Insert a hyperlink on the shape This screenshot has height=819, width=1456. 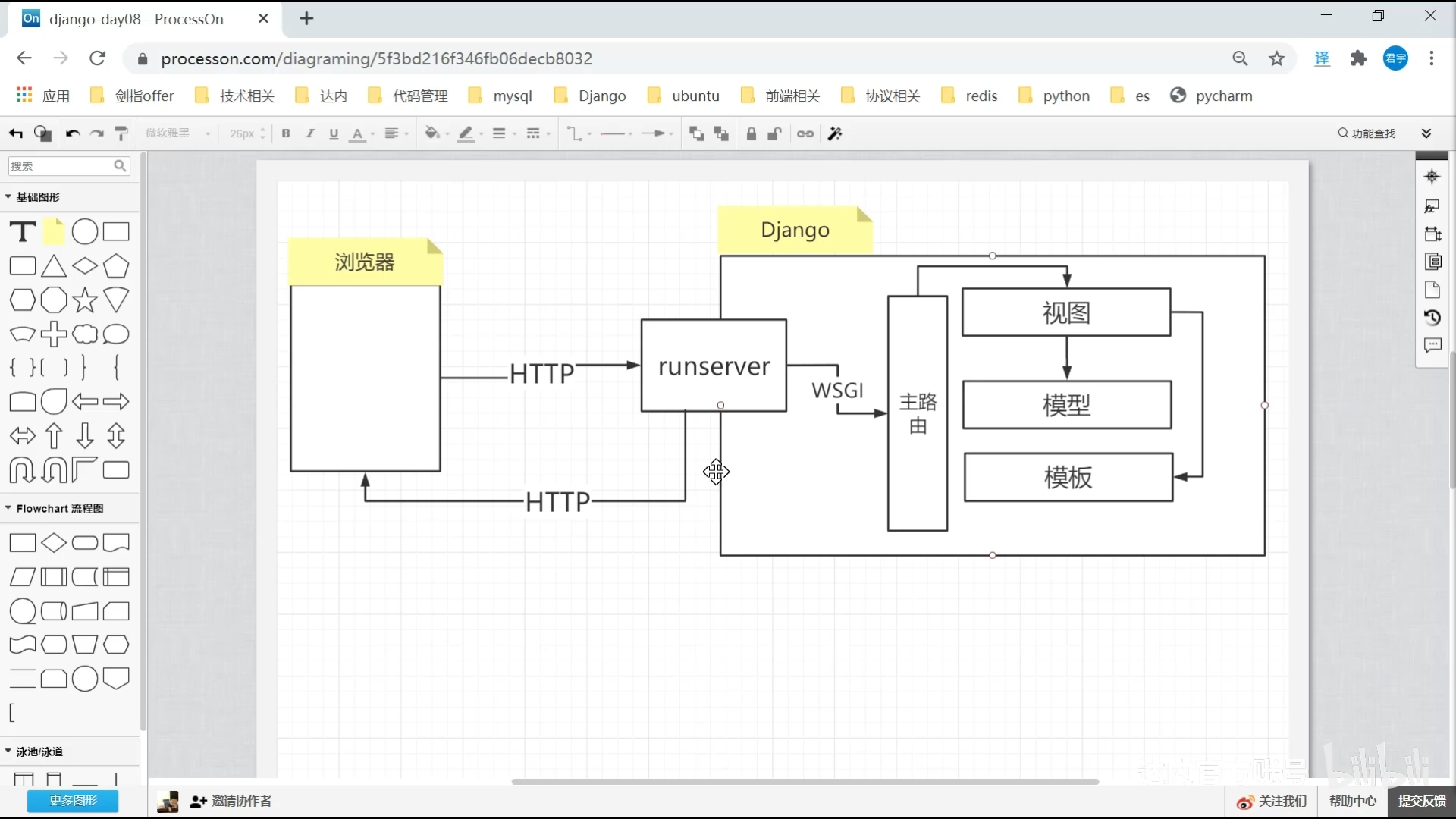[x=805, y=134]
